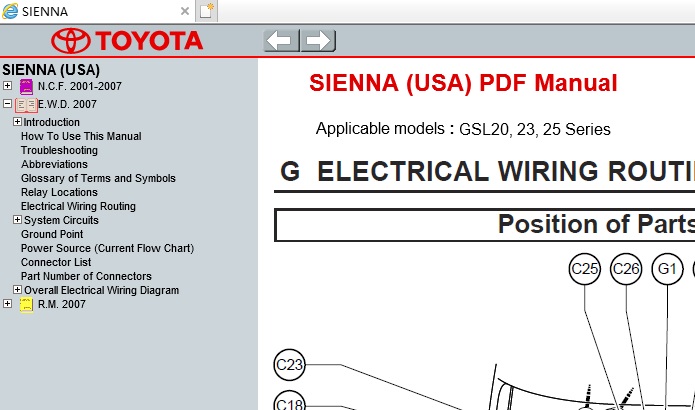Click the yellow R.M. 2007 book icon
The width and height of the screenshot is (695, 410).
tap(26, 305)
